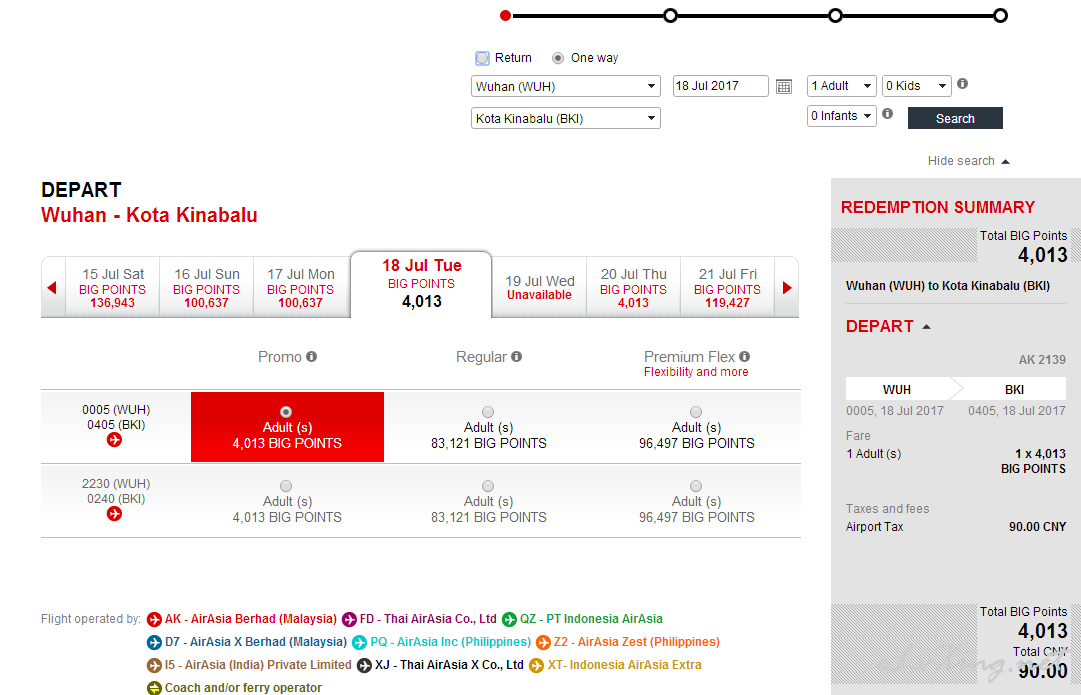Image resolution: width=1081 pixels, height=695 pixels.
Task: Click the black XJ Thai AirAsia X legend icon
Action: tap(364, 665)
